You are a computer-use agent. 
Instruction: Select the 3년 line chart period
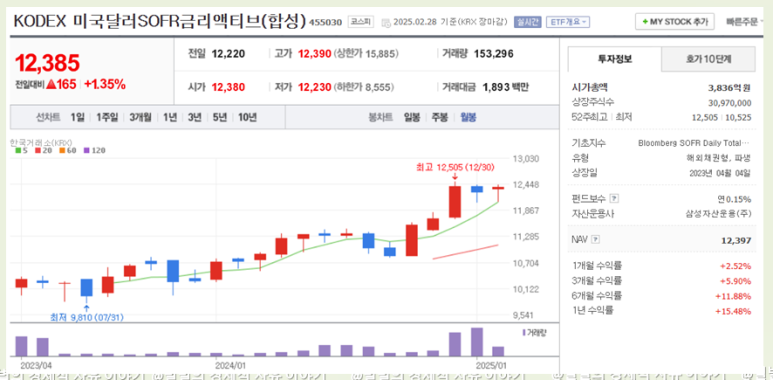pyautogui.click(x=195, y=117)
